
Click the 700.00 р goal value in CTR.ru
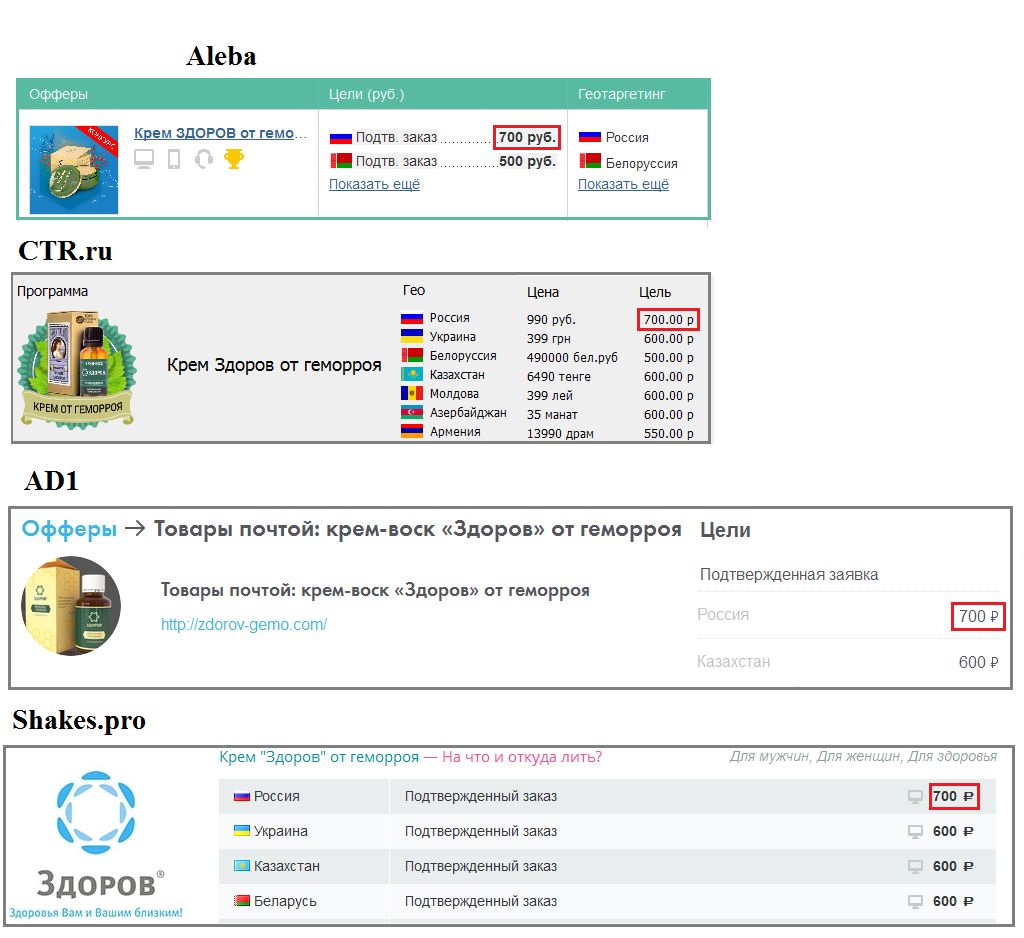[x=668, y=319]
